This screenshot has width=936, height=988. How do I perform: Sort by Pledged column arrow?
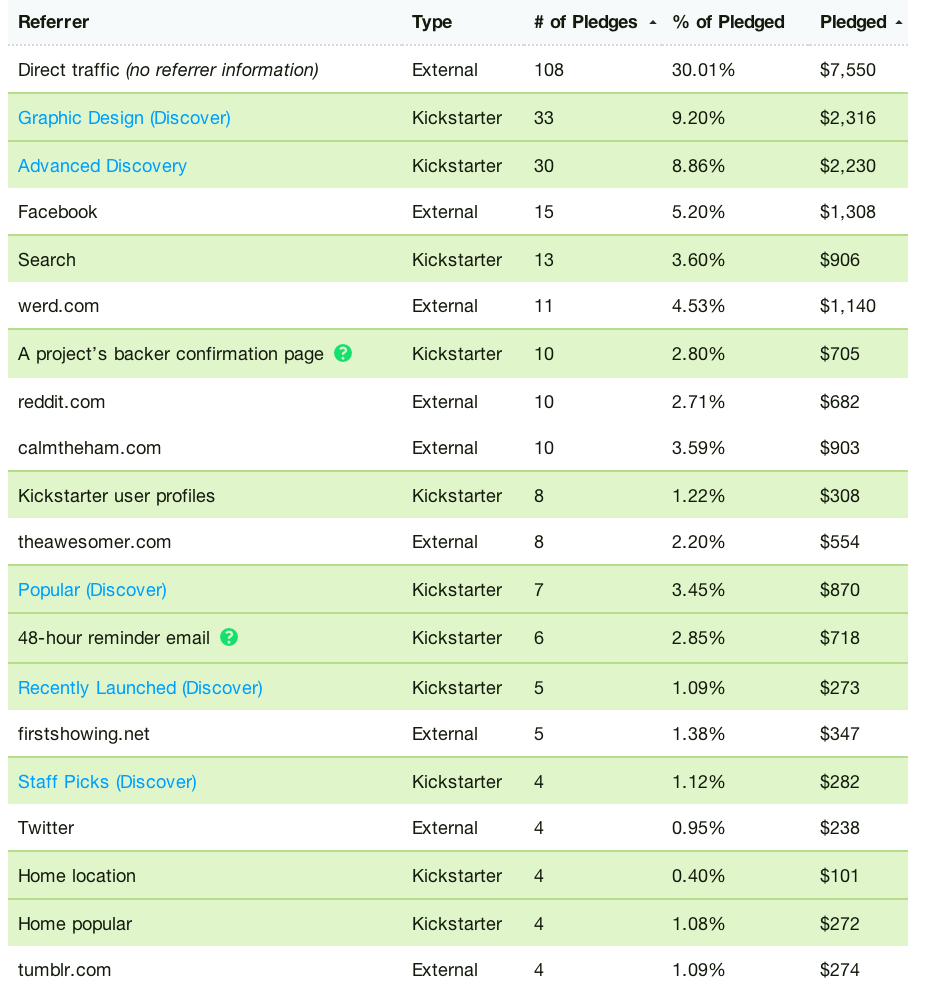pyautogui.click(x=899, y=23)
